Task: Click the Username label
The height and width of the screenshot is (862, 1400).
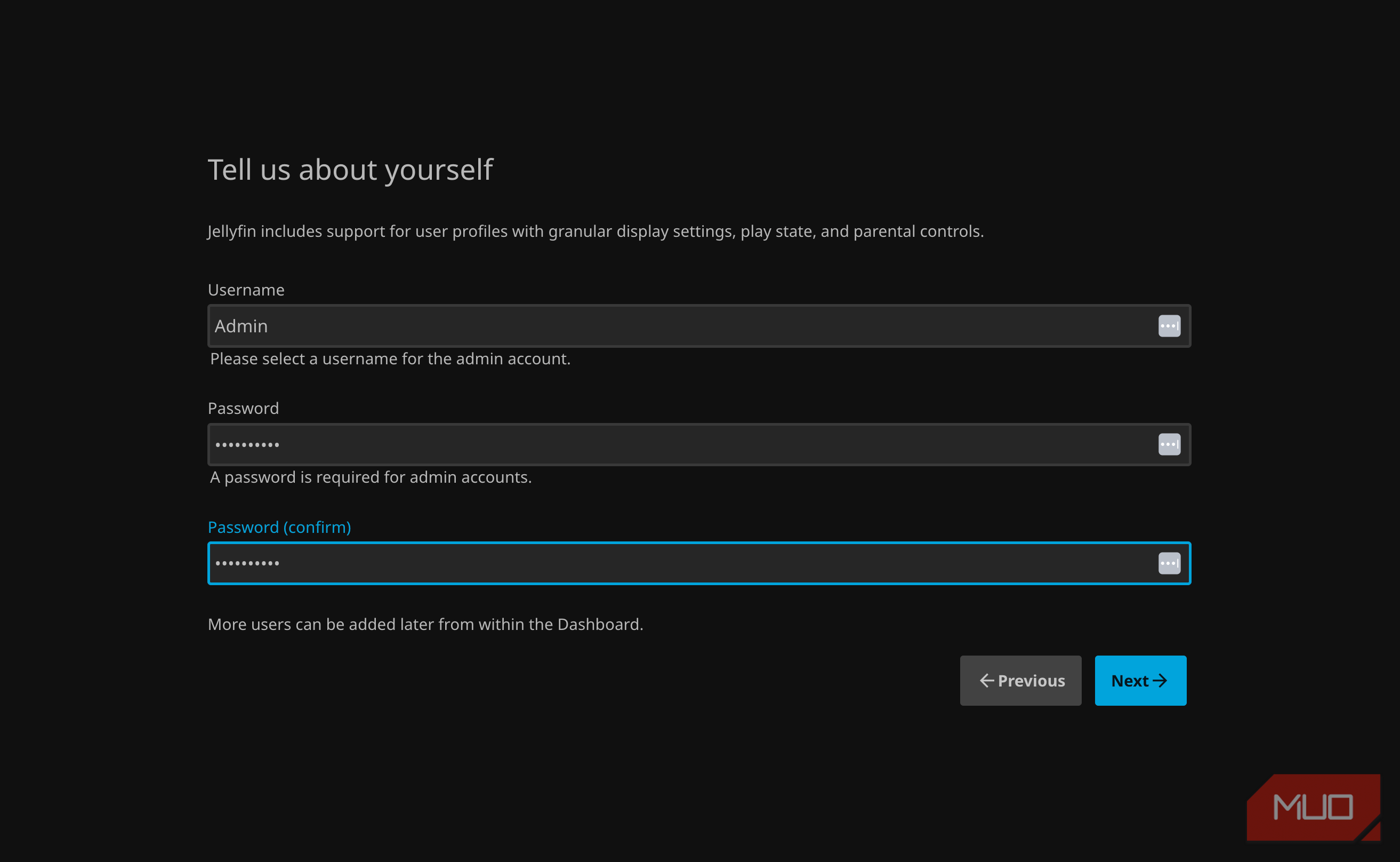Action: point(246,290)
